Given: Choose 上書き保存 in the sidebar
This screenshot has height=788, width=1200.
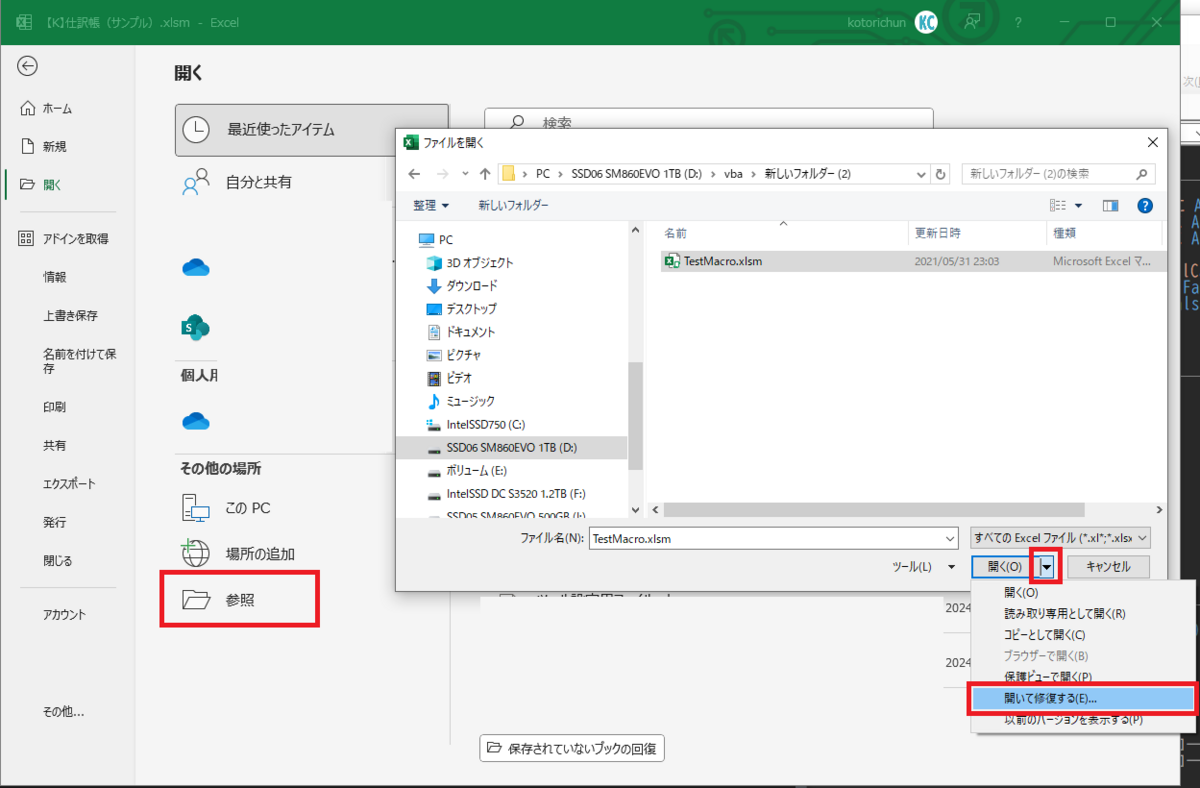Looking at the screenshot, I should tap(70, 315).
